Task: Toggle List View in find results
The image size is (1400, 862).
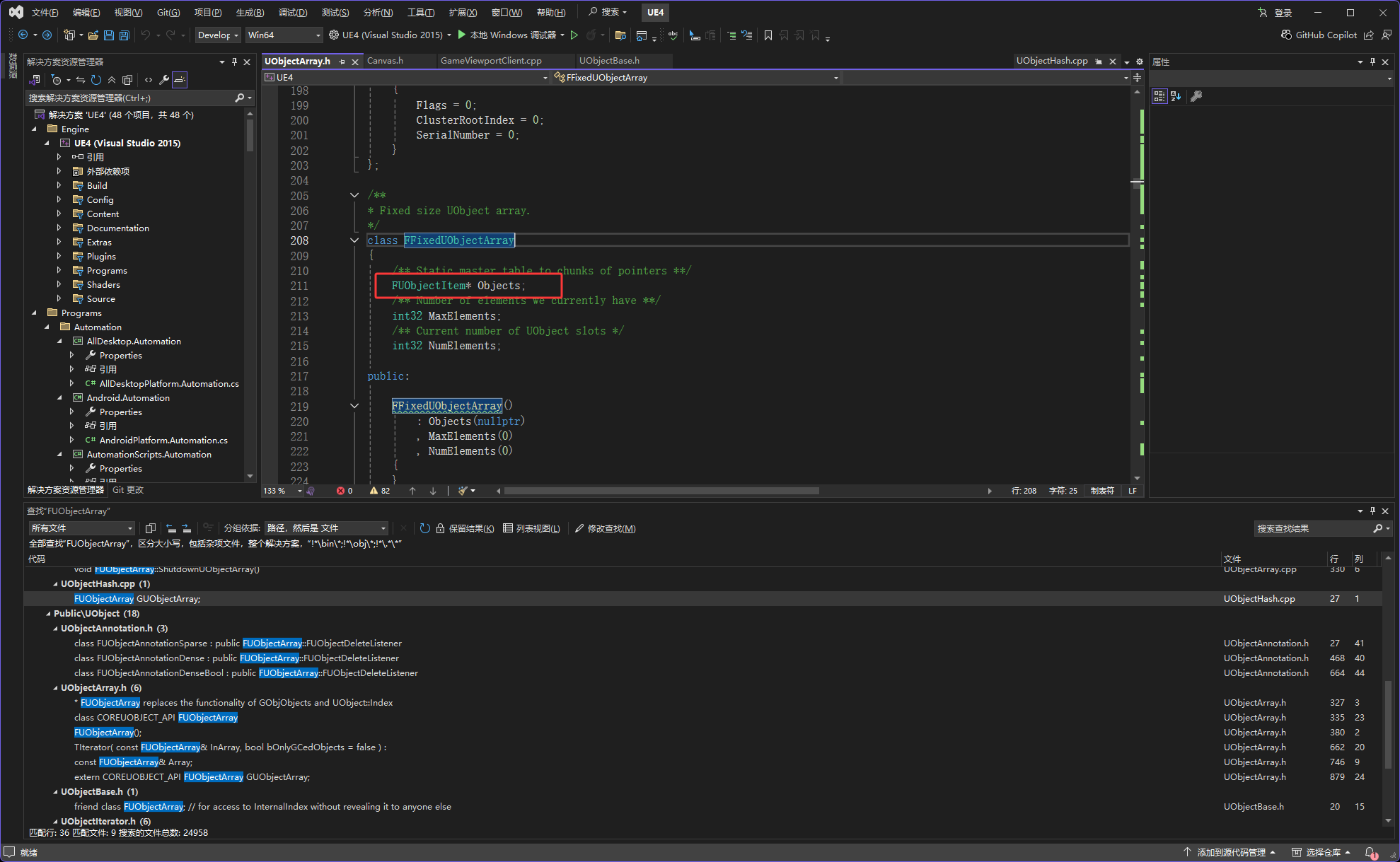Action: tap(531, 528)
